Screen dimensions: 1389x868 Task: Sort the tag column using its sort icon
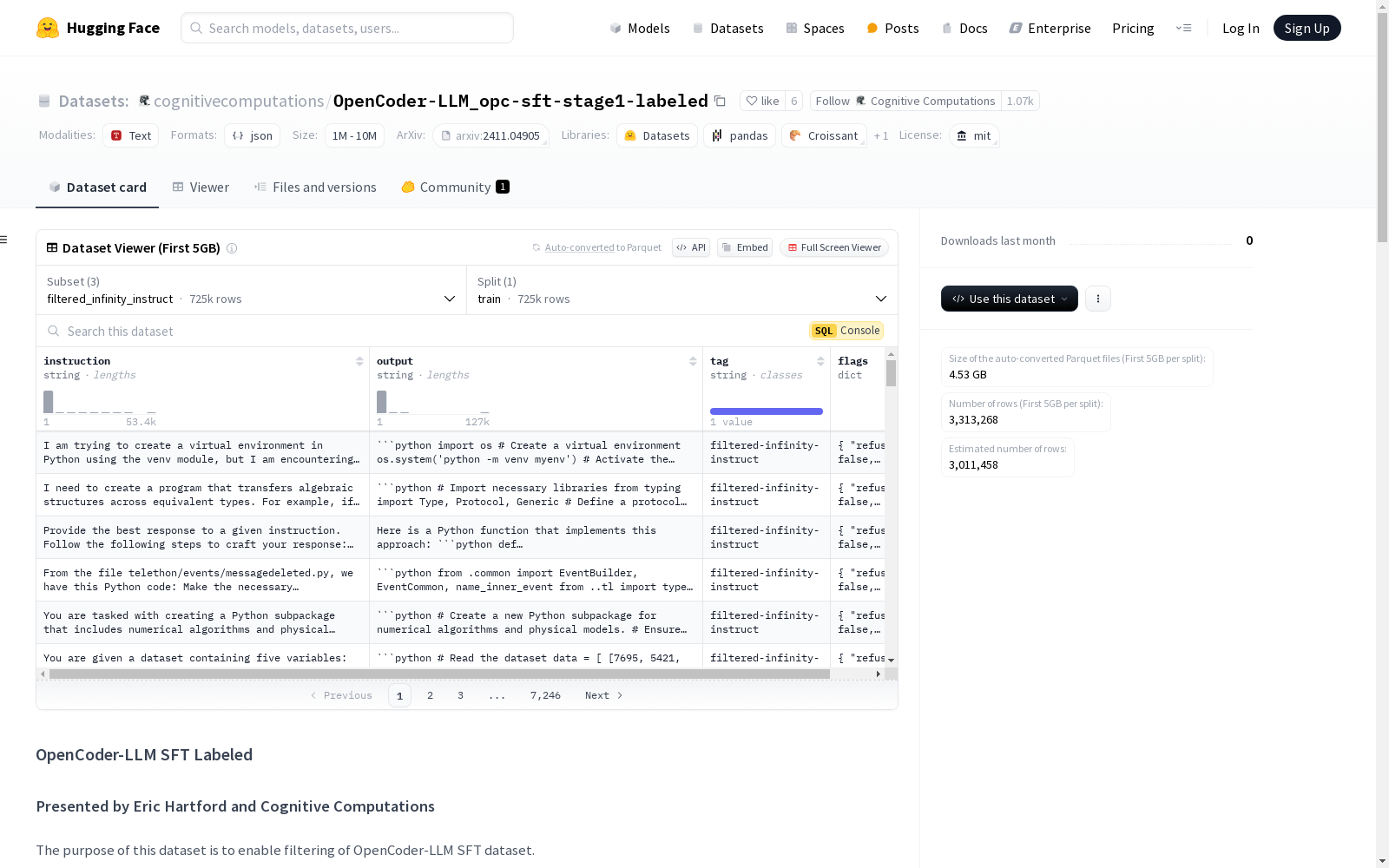click(x=820, y=361)
